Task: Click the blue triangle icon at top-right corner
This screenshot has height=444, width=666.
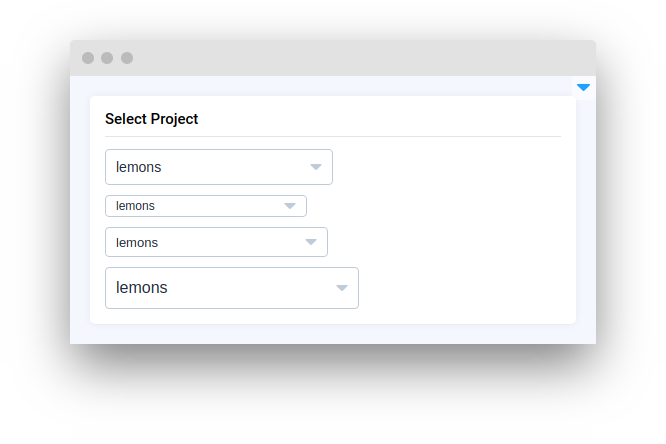Action: (583, 88)
